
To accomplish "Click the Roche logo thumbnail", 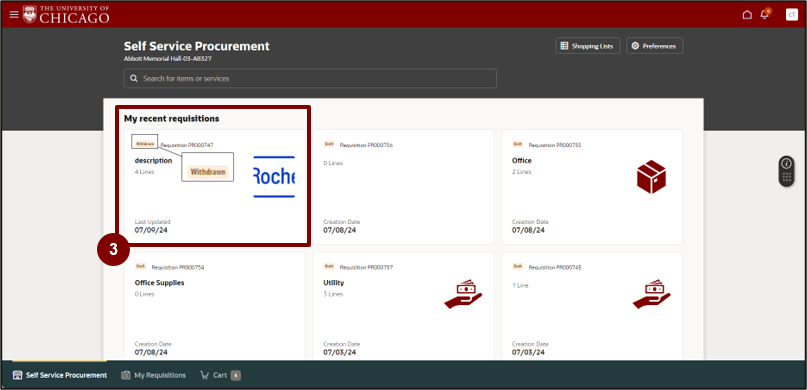I will [x=274, y=177].
